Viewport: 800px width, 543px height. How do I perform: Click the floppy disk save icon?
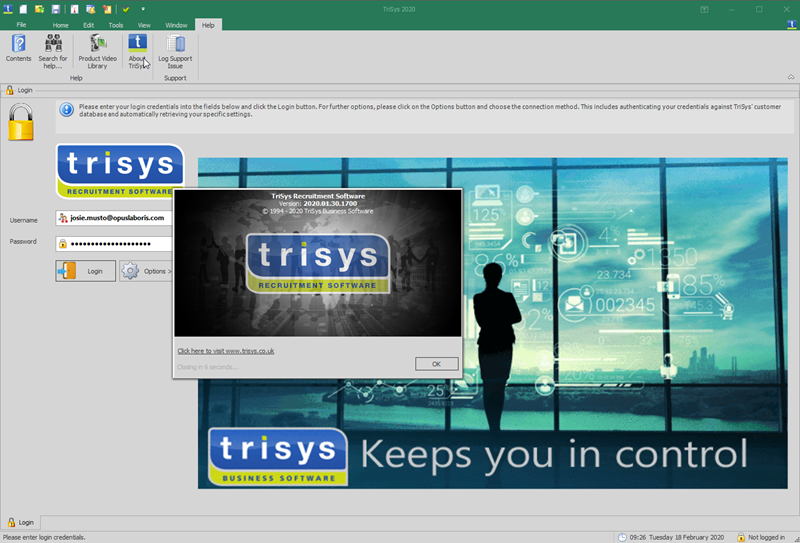pyautogui.click(x=55, y=9)
